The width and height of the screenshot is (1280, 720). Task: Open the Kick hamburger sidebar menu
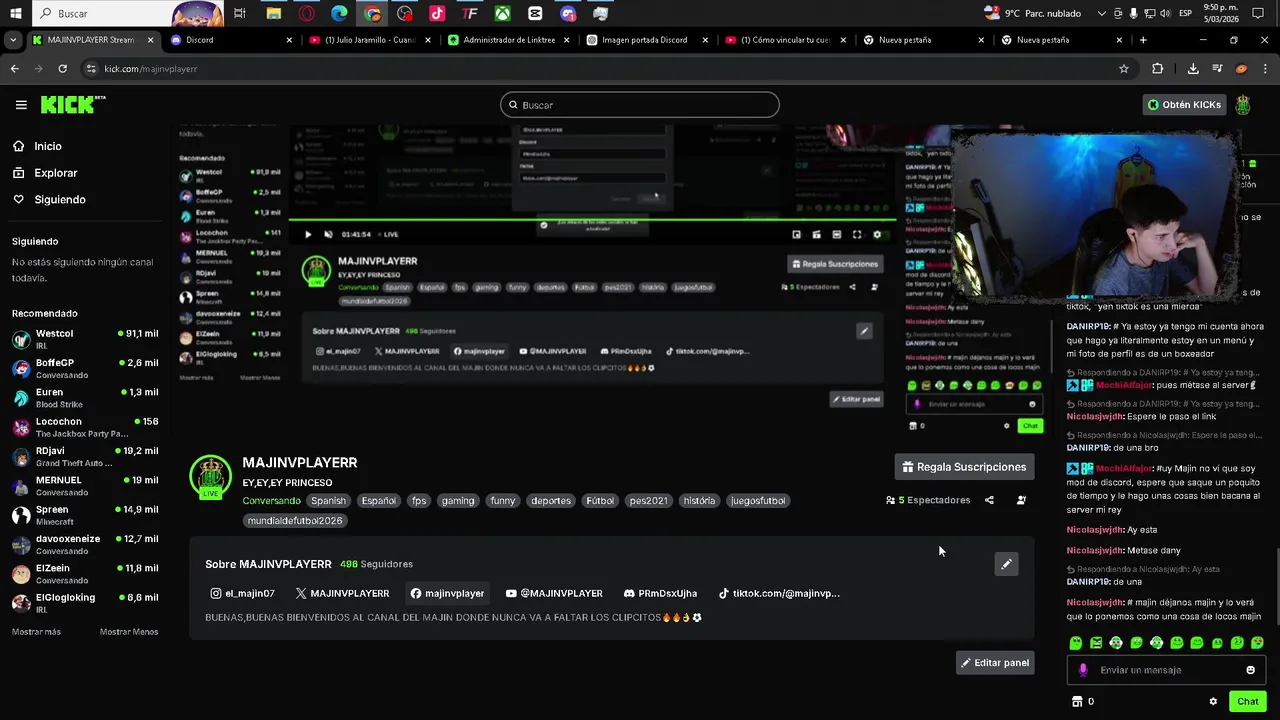[21, 105]
